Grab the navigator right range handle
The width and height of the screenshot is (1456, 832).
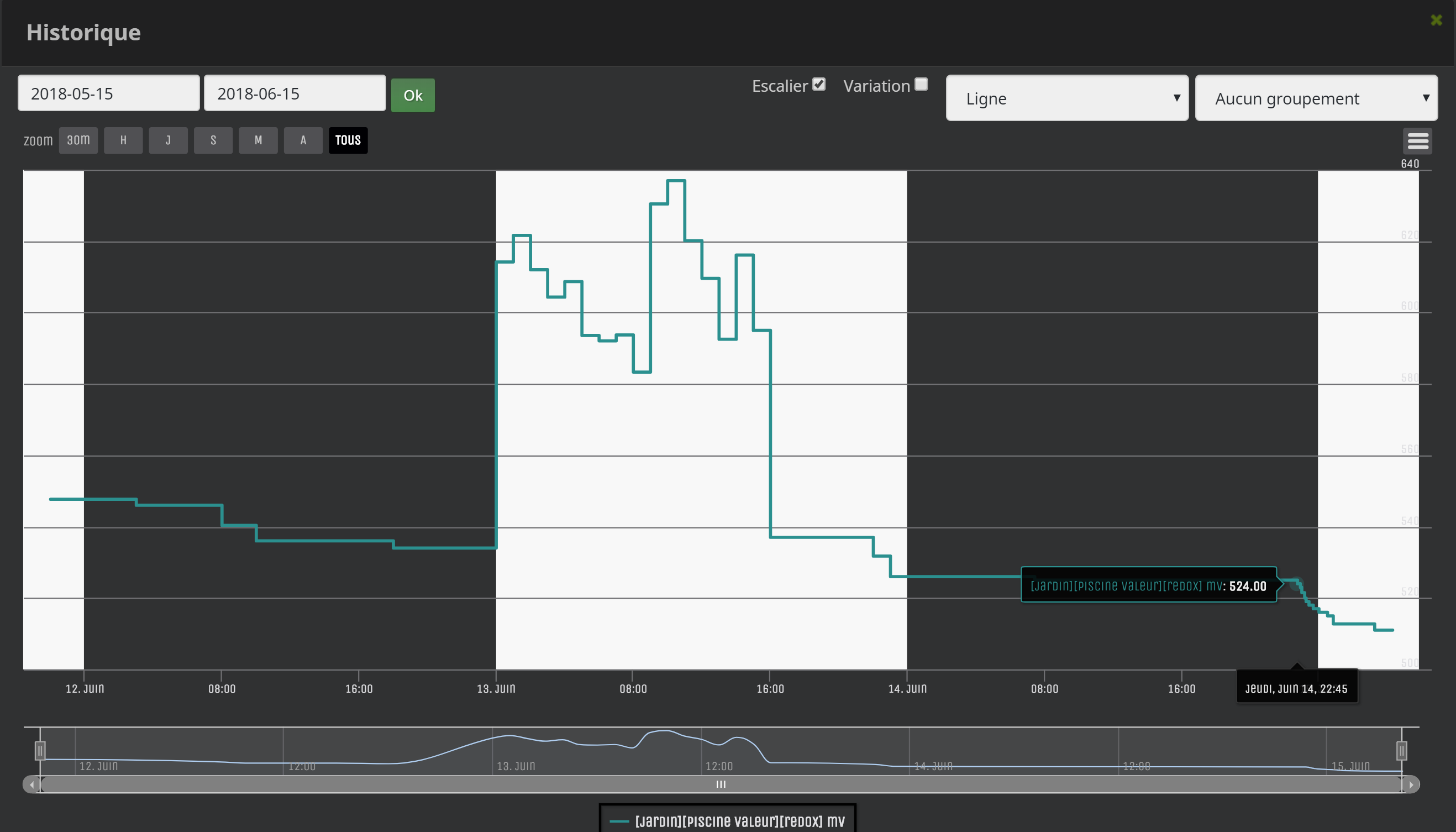[x=1402, y=750]
